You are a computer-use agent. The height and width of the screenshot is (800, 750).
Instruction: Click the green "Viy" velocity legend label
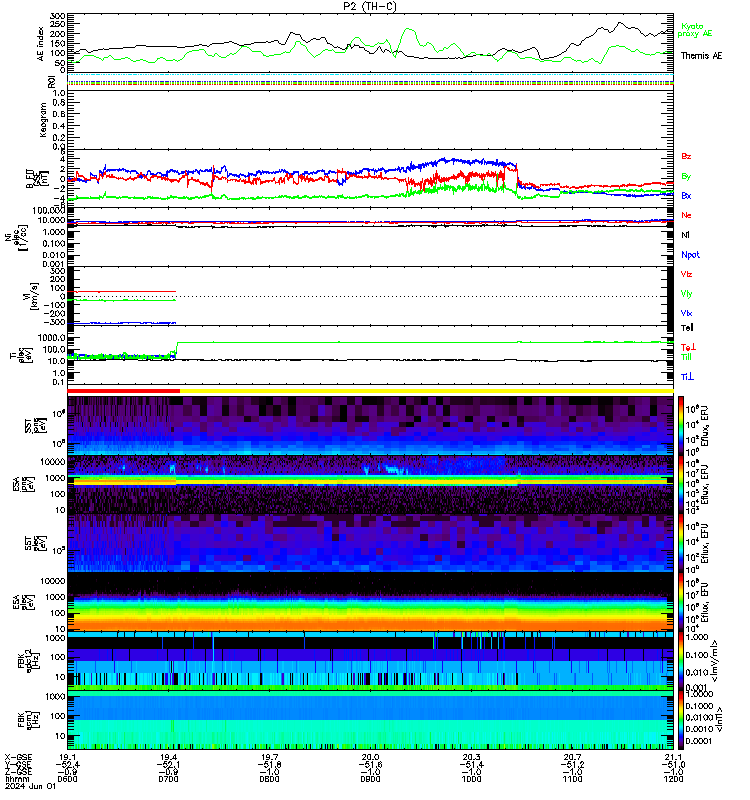coord(686,294)
